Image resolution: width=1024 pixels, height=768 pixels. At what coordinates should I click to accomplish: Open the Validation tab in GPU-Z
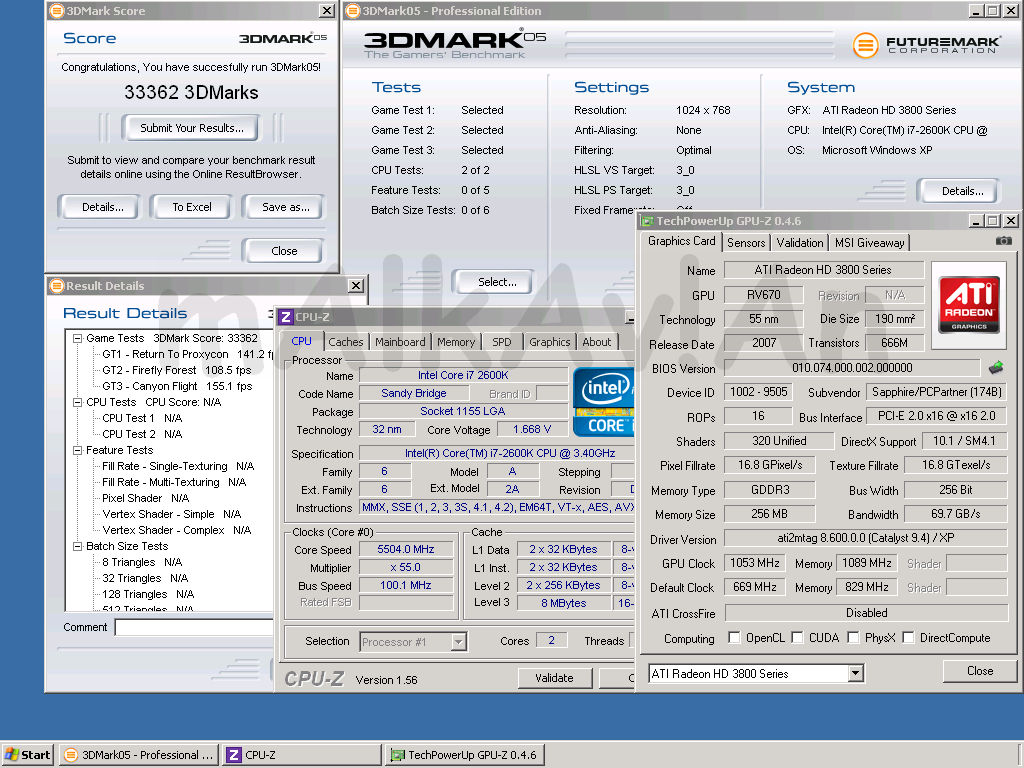(799, 243)
